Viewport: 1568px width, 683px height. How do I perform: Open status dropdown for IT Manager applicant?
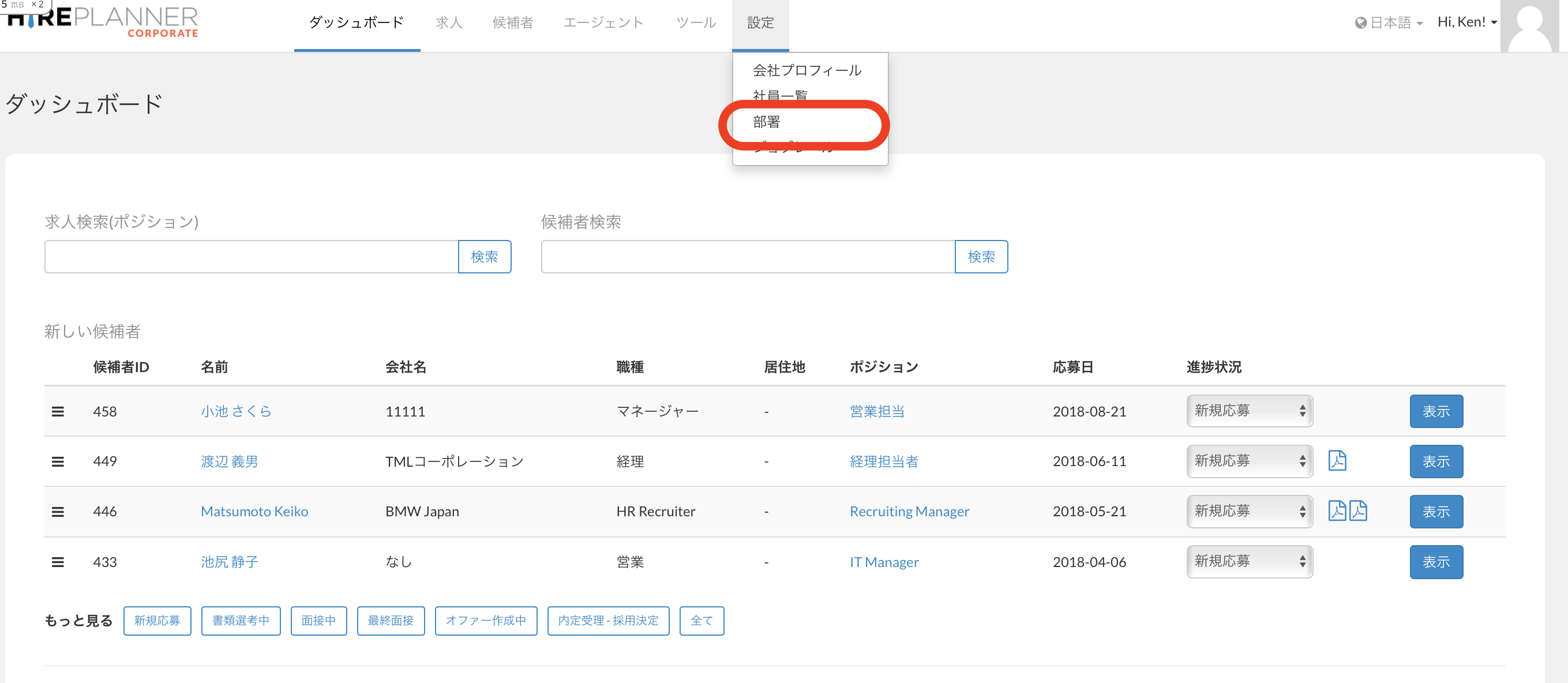pos(1249,561)
